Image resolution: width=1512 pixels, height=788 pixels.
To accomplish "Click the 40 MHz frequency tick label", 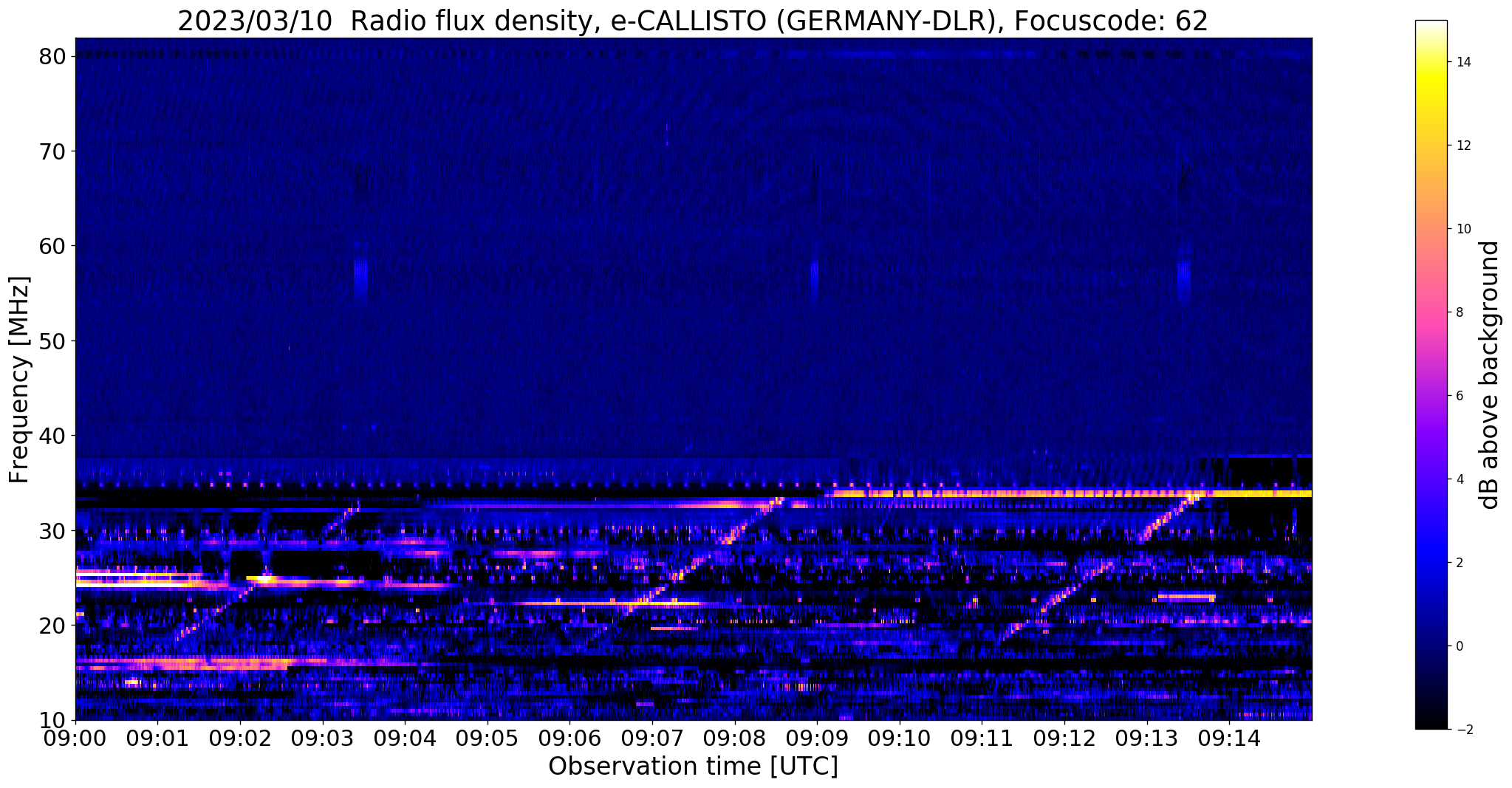I will click(x=53, y=436).
